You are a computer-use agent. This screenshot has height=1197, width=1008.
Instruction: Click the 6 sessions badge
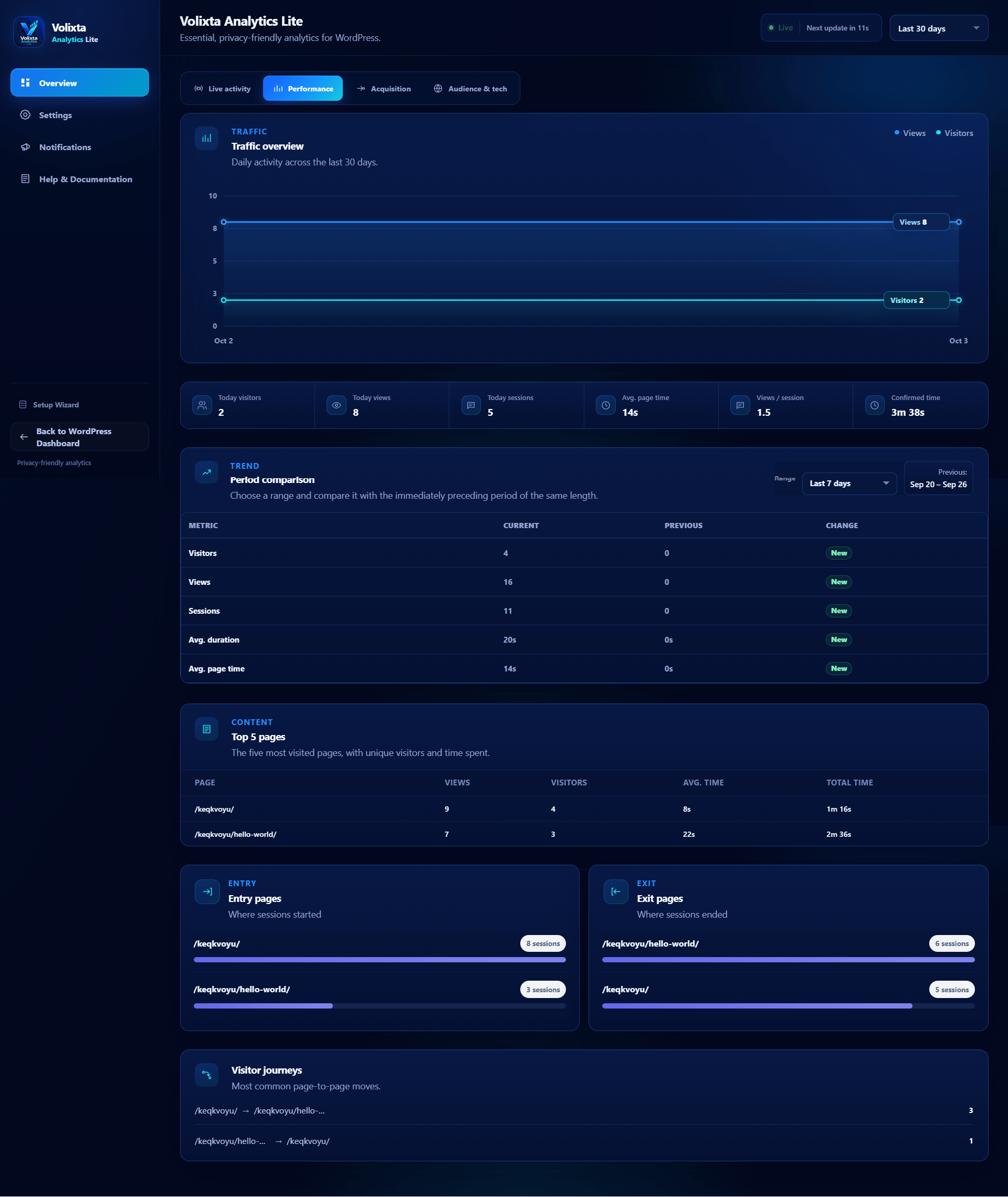coord(951,943)
